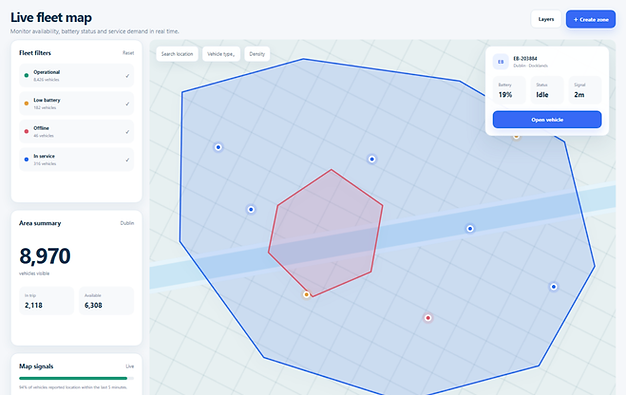Image resolution: width=626 pixels, height=395 pixels.
Task: Select the red offline vehicle marker on map
Action: click(x=428, y=318)
